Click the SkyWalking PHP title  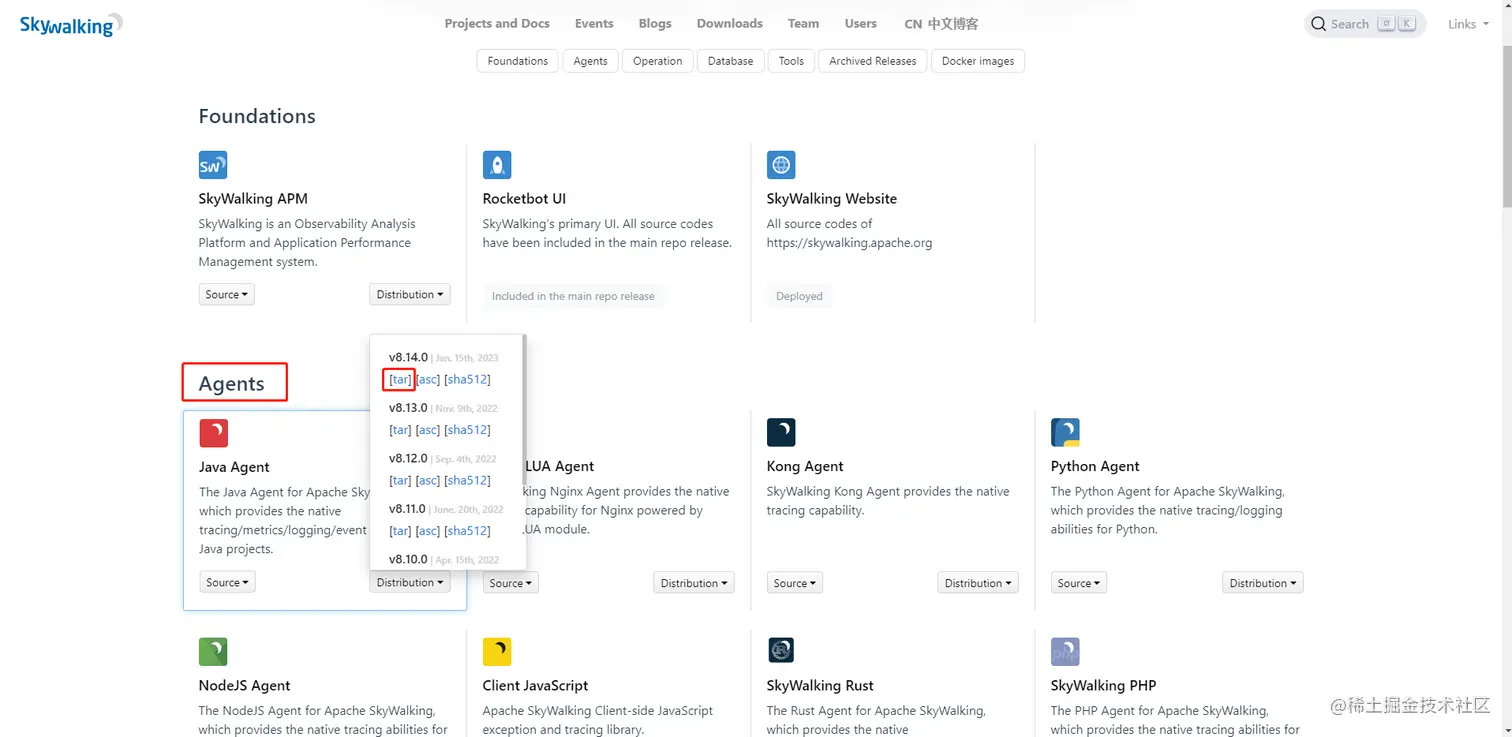[1103, 686]
